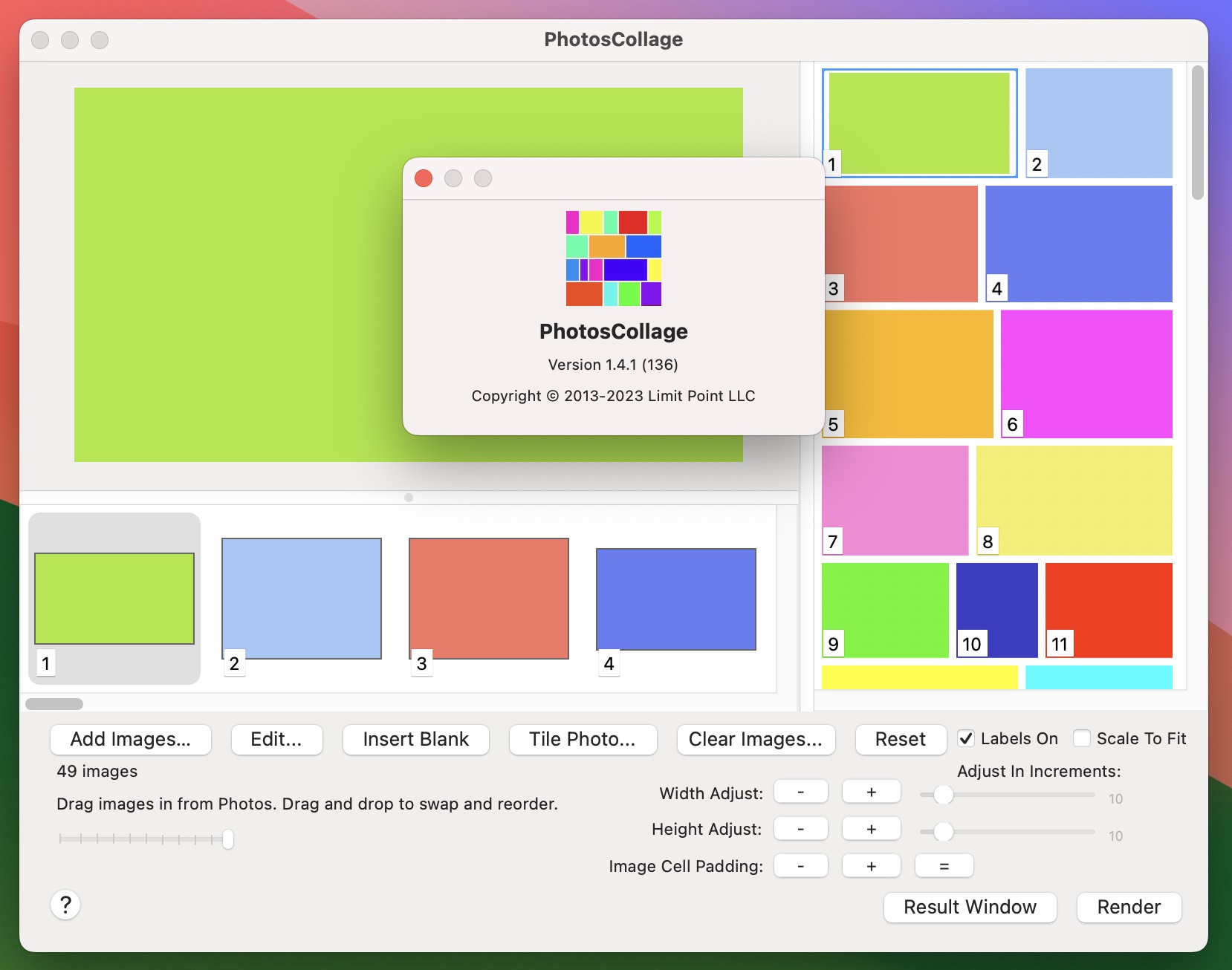Select green thumbnail 1 in bottom strip
1232x970 pixels.
pos(114,599)
